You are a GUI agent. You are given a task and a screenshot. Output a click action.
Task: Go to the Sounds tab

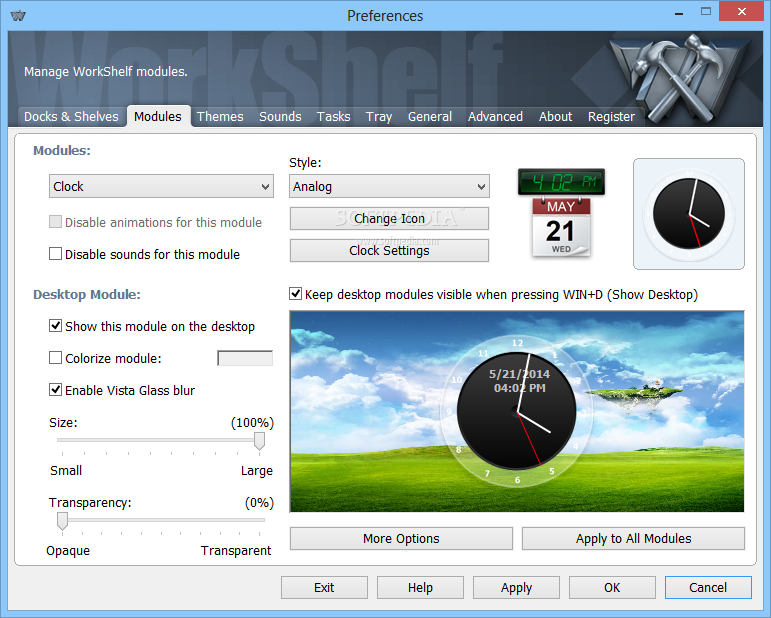coord(280,117)
